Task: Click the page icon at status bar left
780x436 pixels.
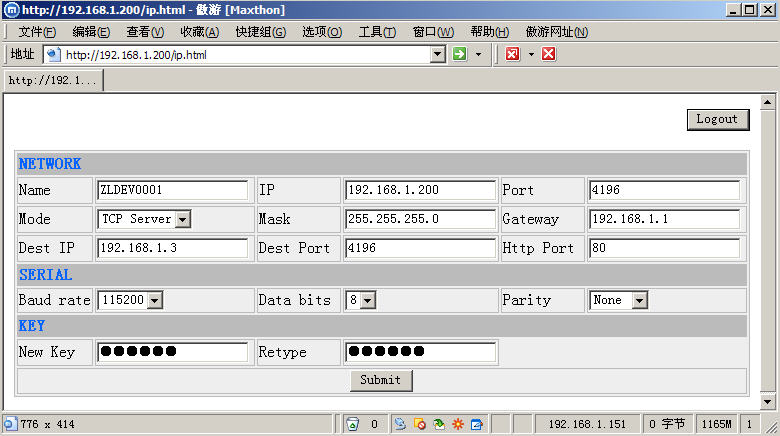Action: pos(10,424)
